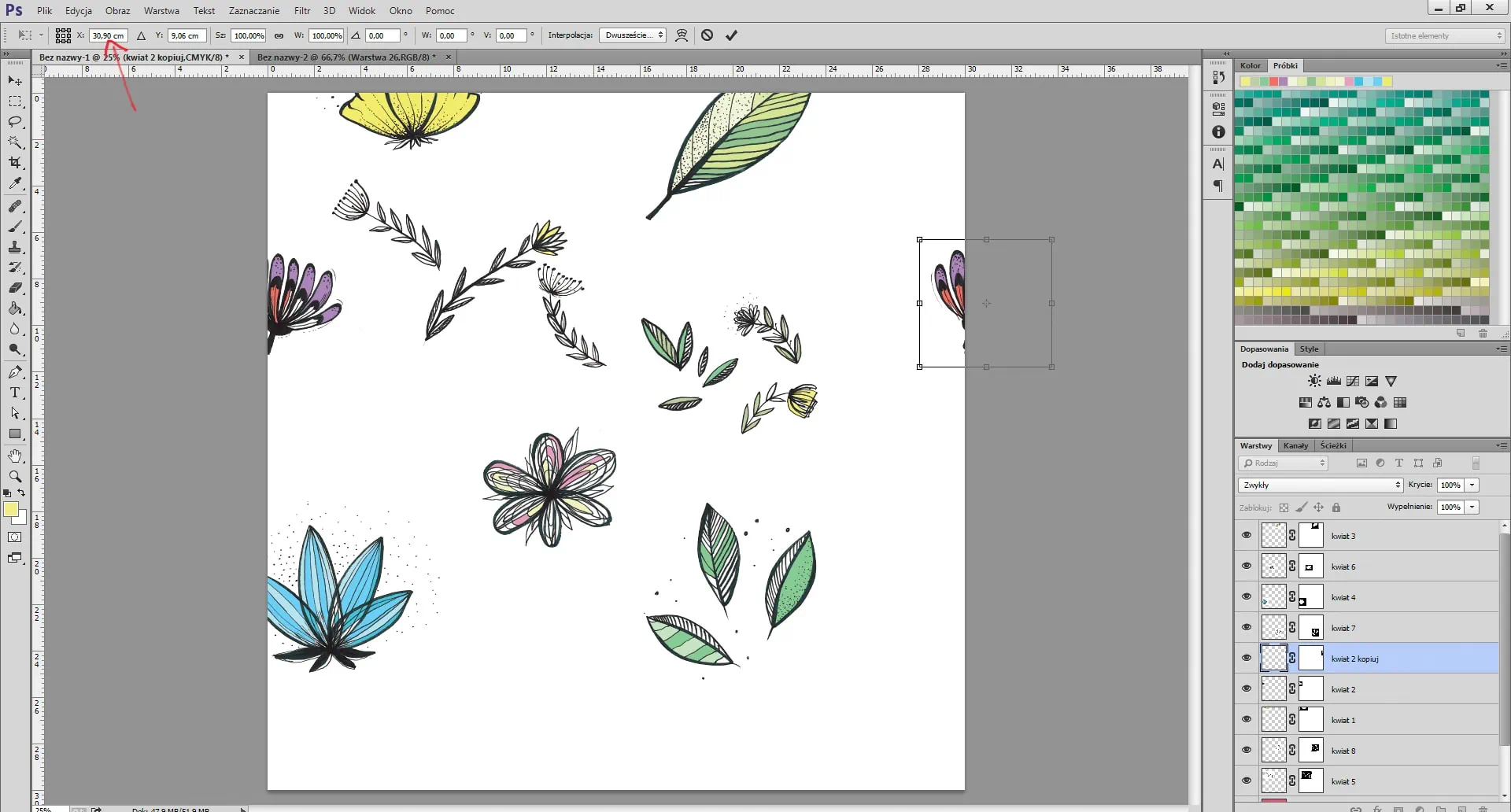The width and height of the screenshot is (1511, 812).
Task: Open the Filtr menu
Action: (302, 11)
